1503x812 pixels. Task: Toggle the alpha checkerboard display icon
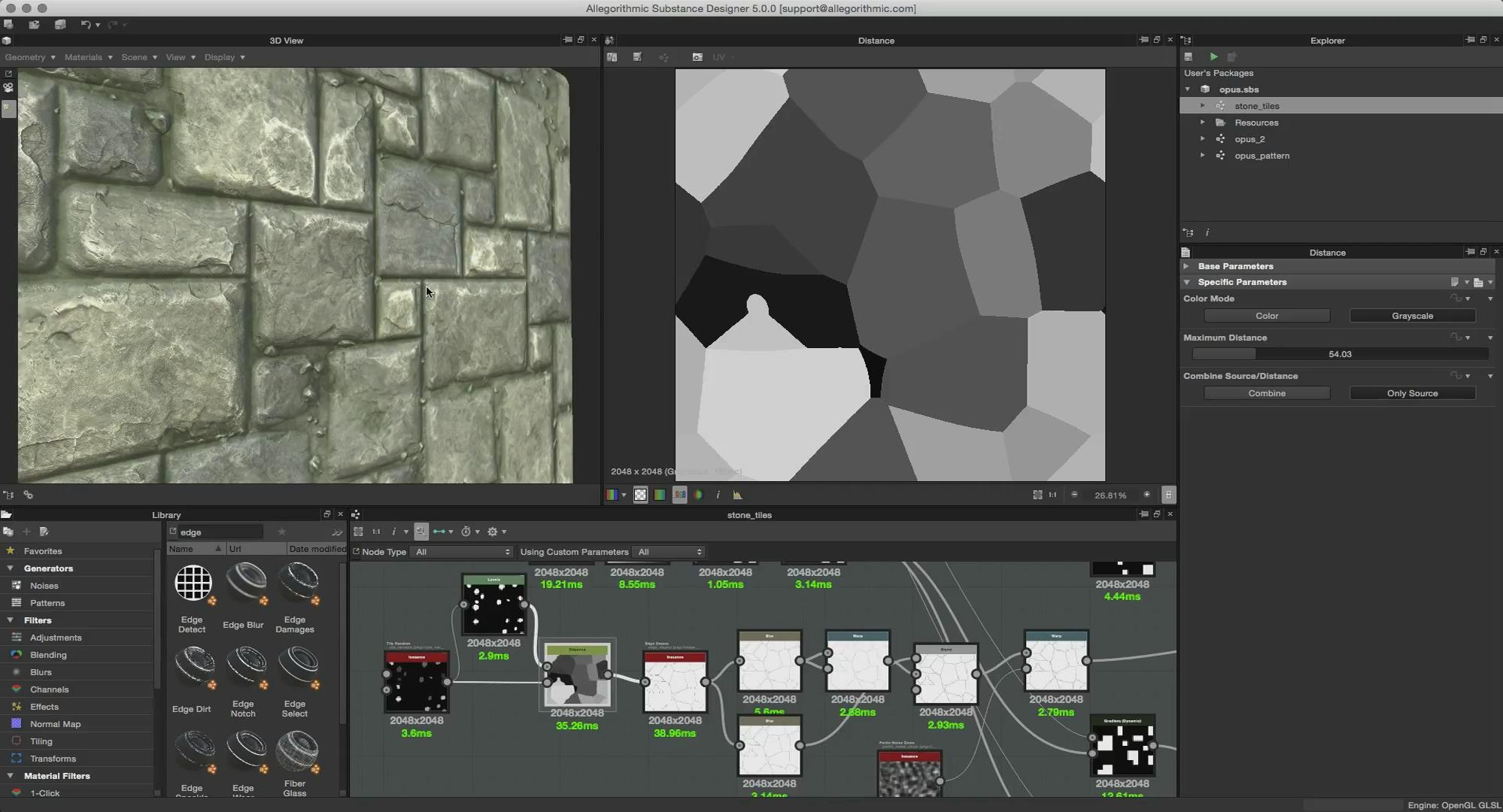[640, 495]
